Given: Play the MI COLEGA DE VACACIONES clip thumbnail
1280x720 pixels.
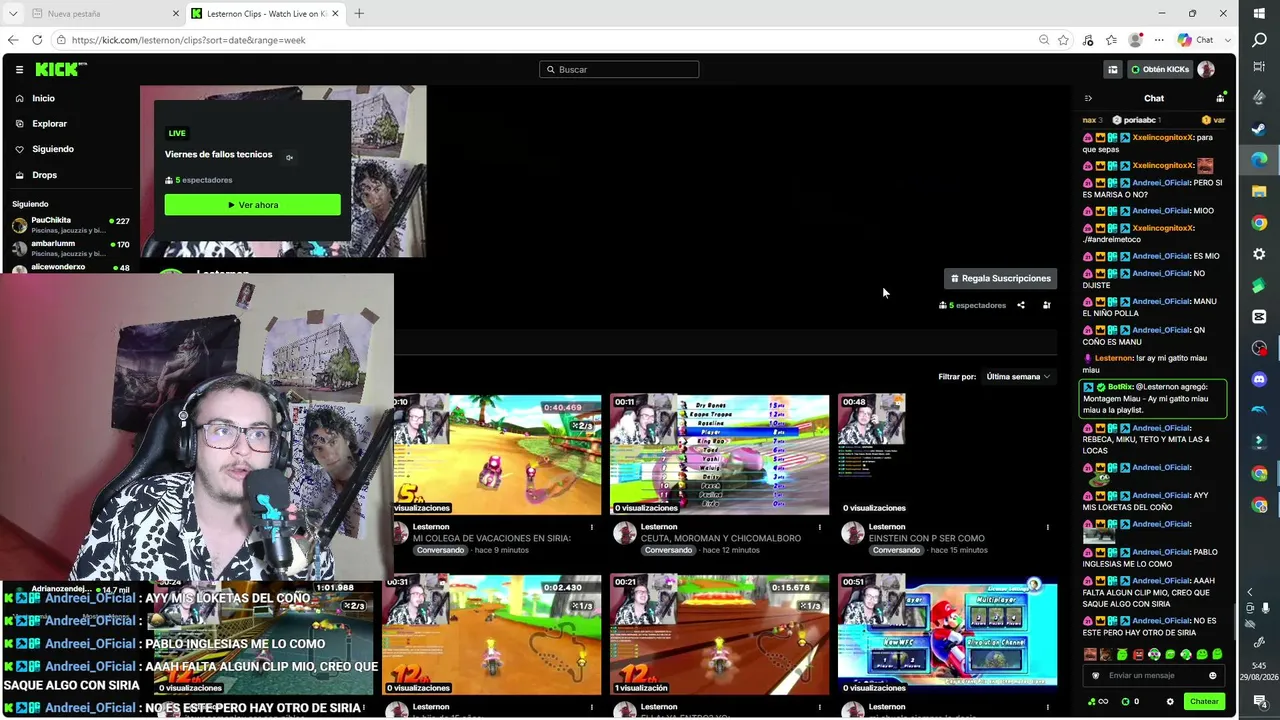Looking at the screenshot, I should point(497,454).
